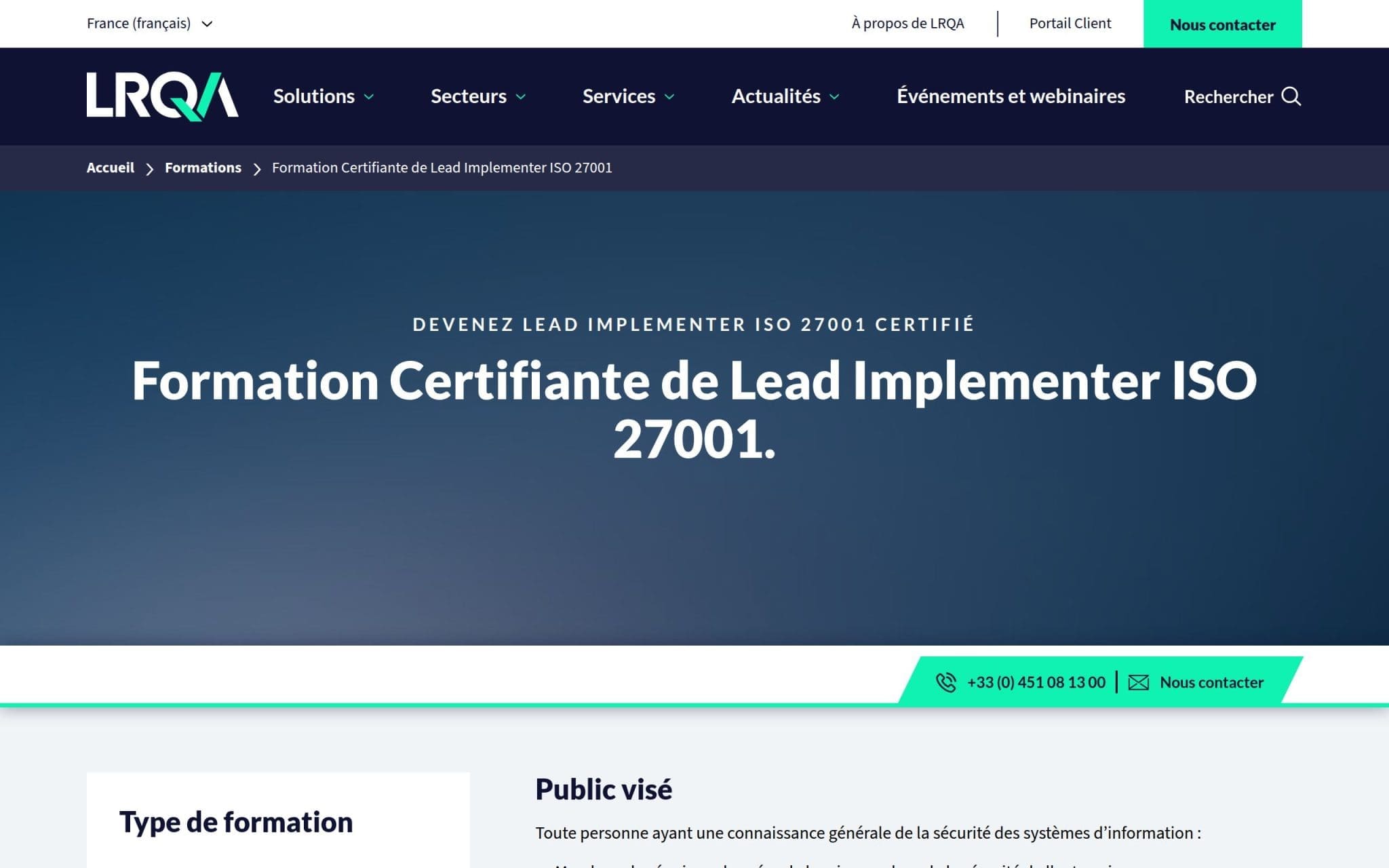Expand the Secteurs menu

coord(478,96)
